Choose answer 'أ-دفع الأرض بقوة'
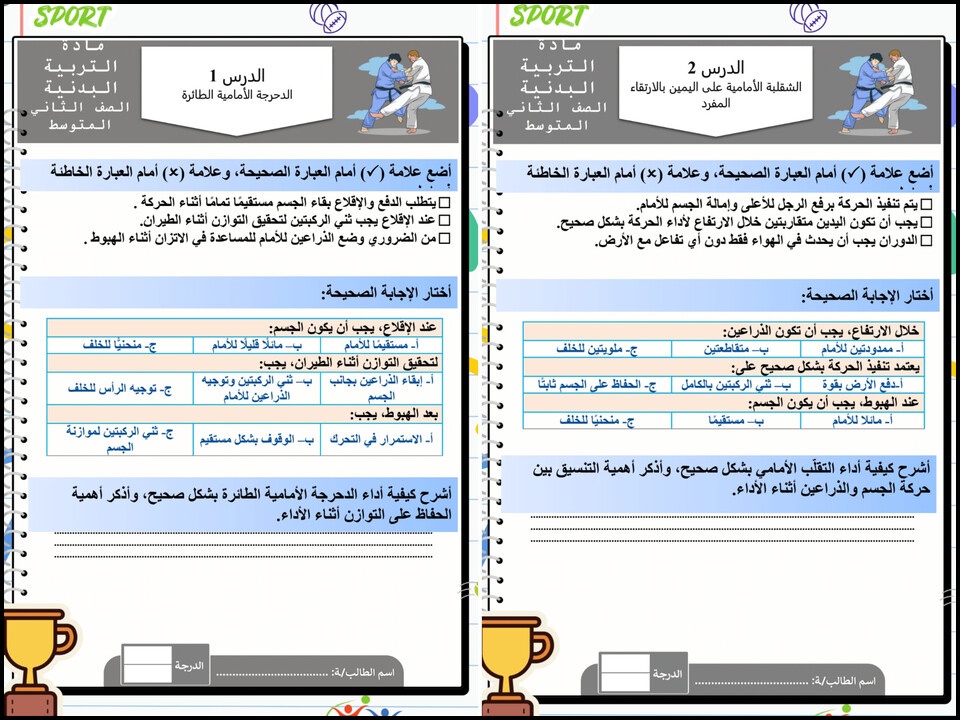This screenshot has width=960, height=720. (x=862, y=385)
